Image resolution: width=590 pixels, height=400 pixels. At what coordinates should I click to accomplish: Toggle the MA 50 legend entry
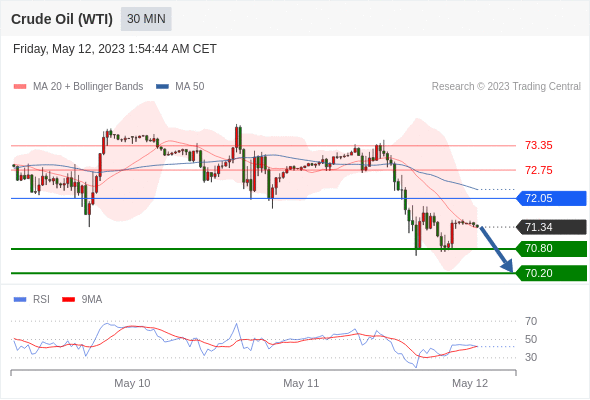180,86
